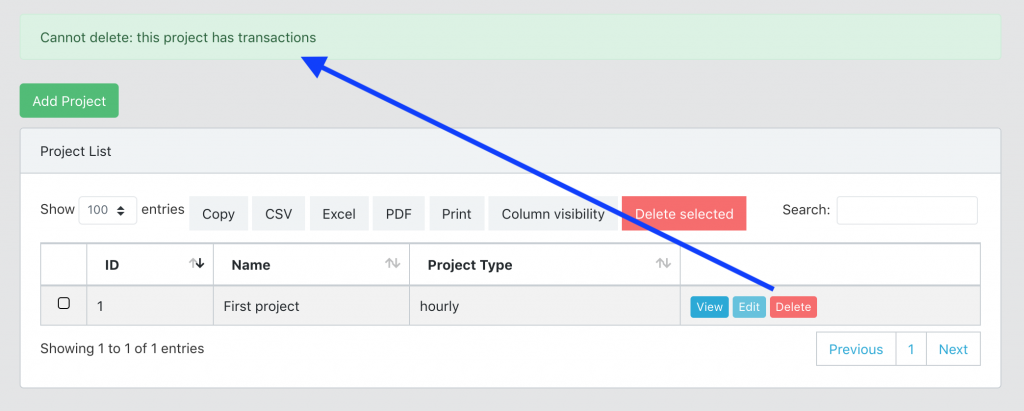
Task: Focus the Search input field
Action: (907, 210)
